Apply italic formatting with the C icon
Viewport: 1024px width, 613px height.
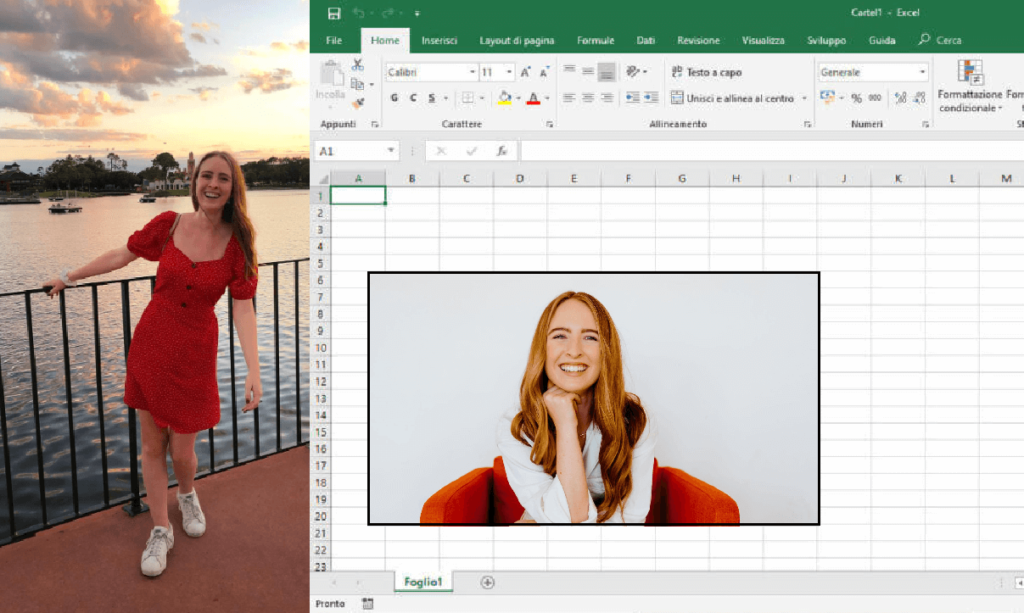point(413,97)
